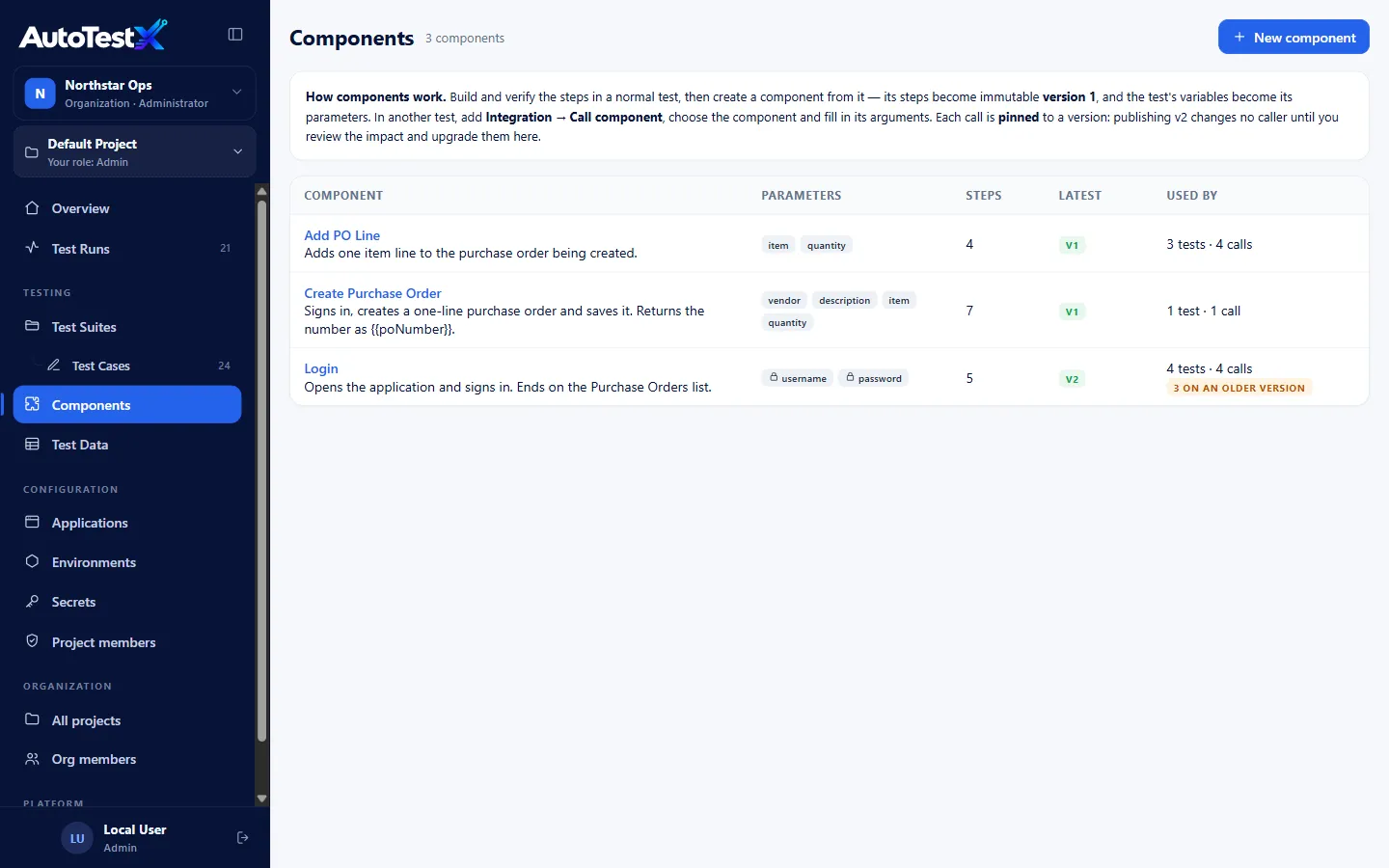This screenshot has height=868, width=1389.
Task: Click the Test Suites folder icon
Action: pos(32,326)
